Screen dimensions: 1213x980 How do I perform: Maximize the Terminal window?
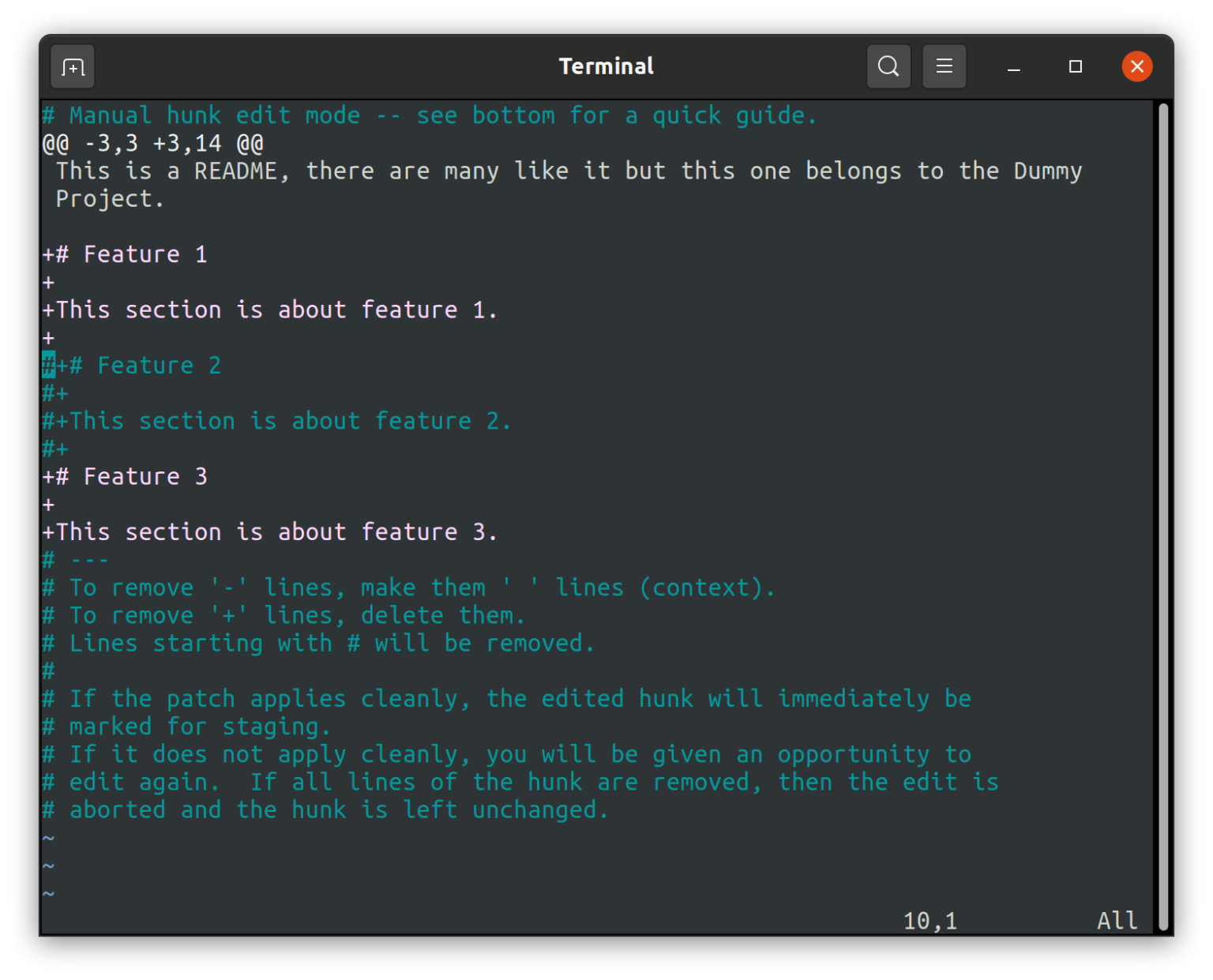tap(1075, 66)
